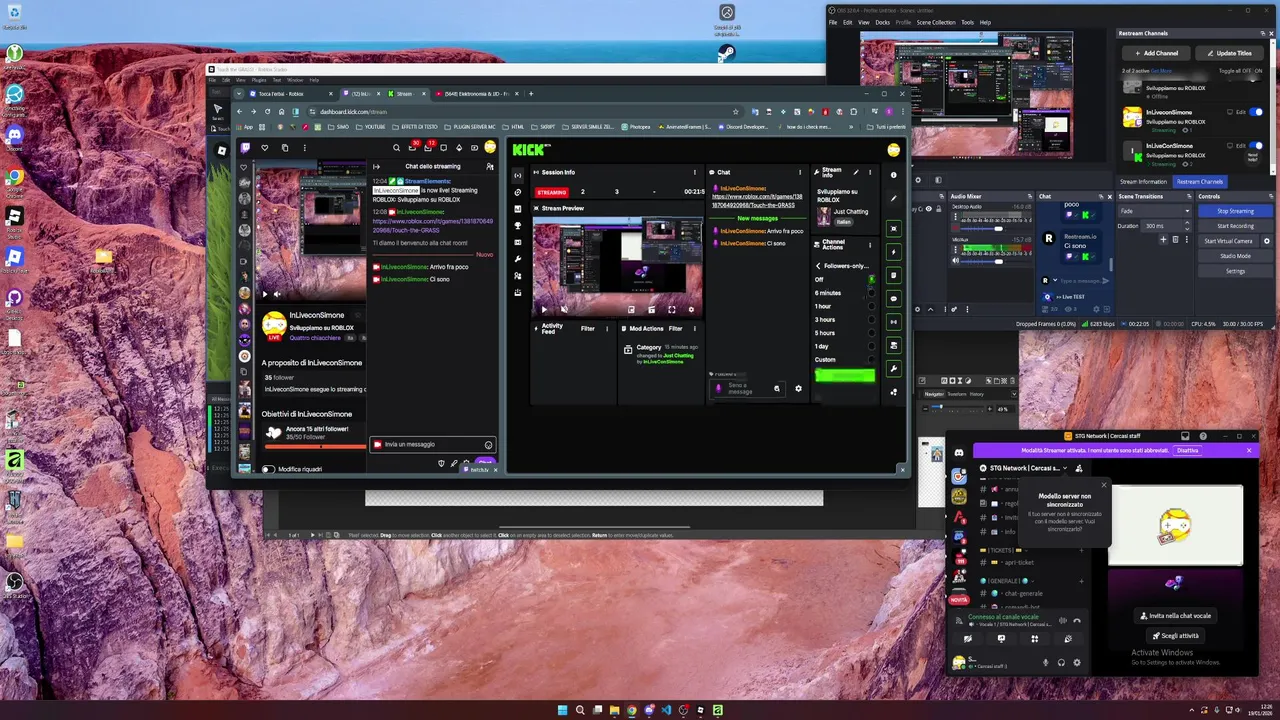This screenshot has width=1280, height=720.
Task: Open the info icon in Kick right sidebar
Action: tap(894, 175)
